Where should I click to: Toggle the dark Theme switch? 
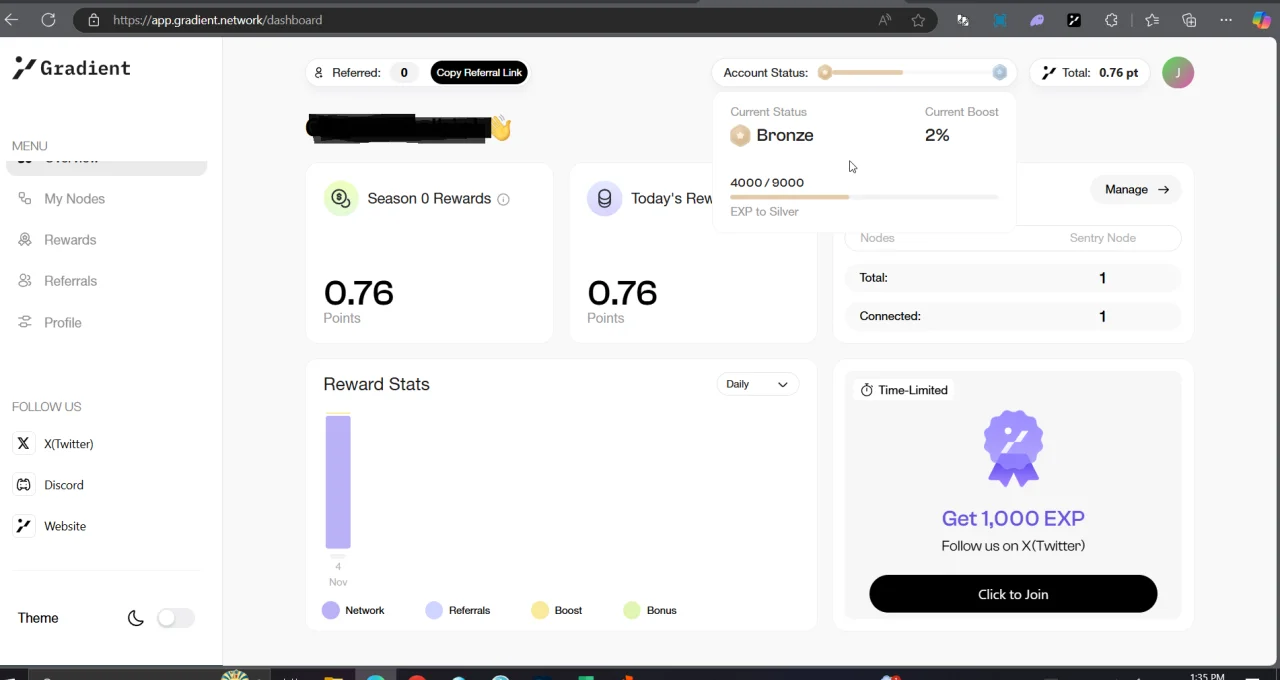[176, 618]
